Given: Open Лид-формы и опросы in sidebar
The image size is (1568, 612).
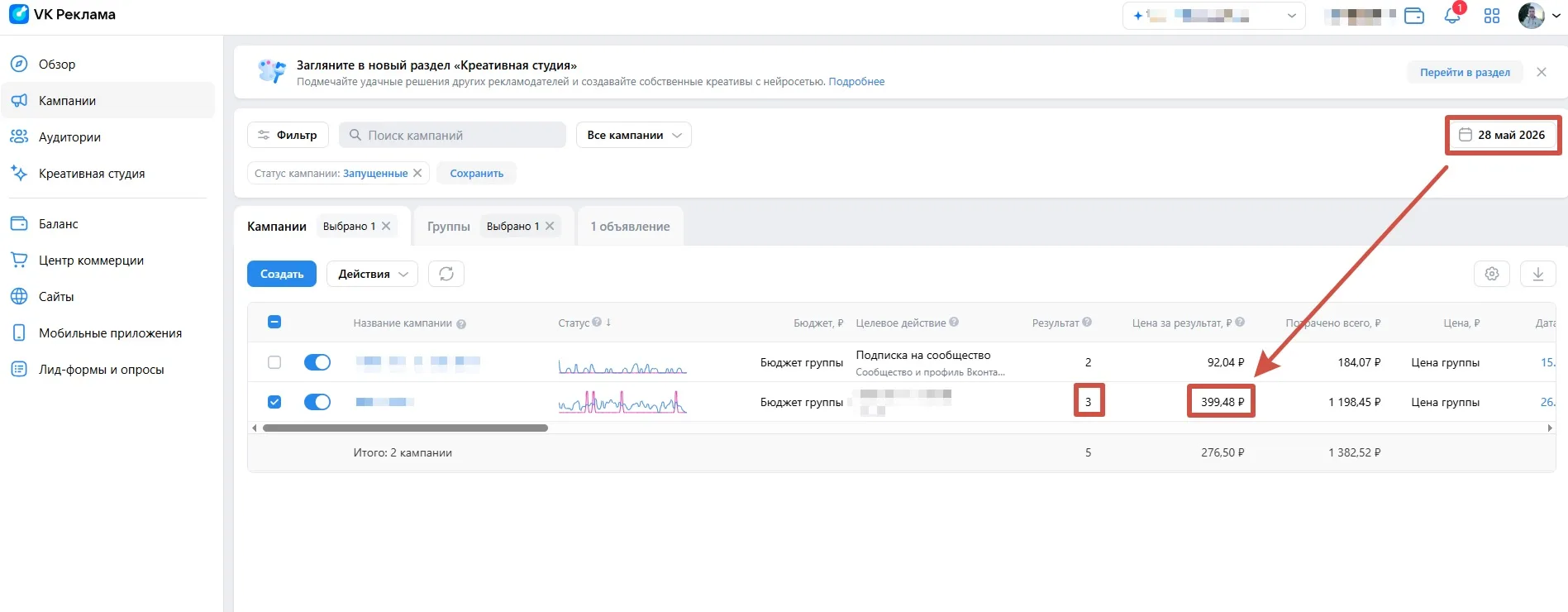Looking at the screenshot, I should pos(108,370).
